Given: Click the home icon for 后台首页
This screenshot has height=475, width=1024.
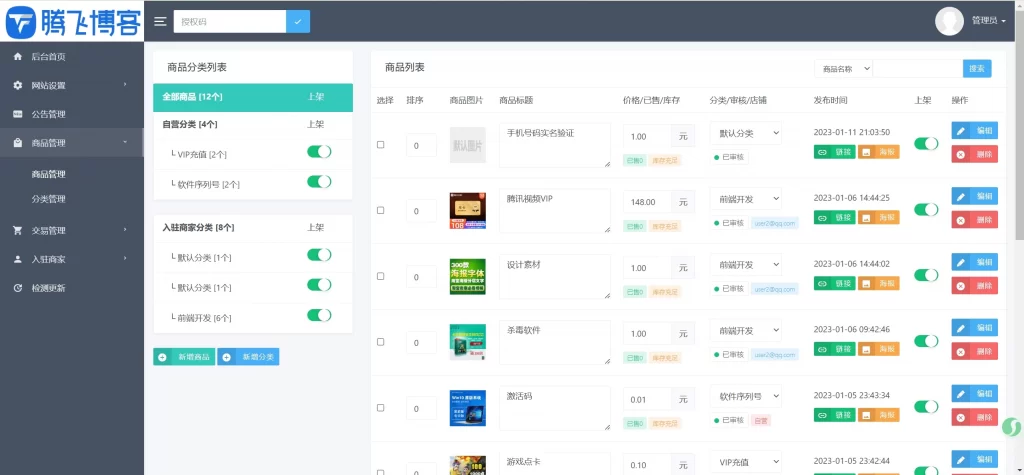Looking at the screenshot, I should click(18, 57).
